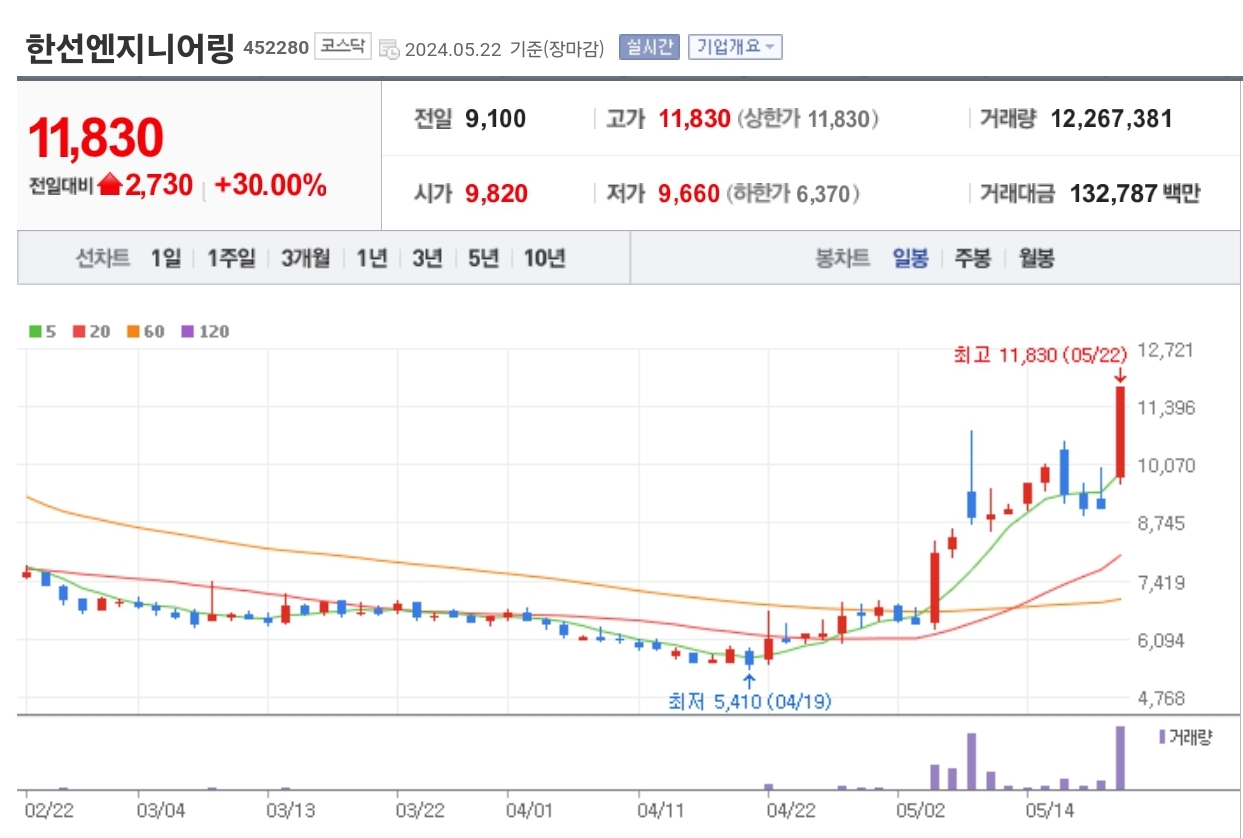Click the 거래대금 132,787 백만 value
This screenshot has width=1243, height=838.
[x=1135, y=194]
